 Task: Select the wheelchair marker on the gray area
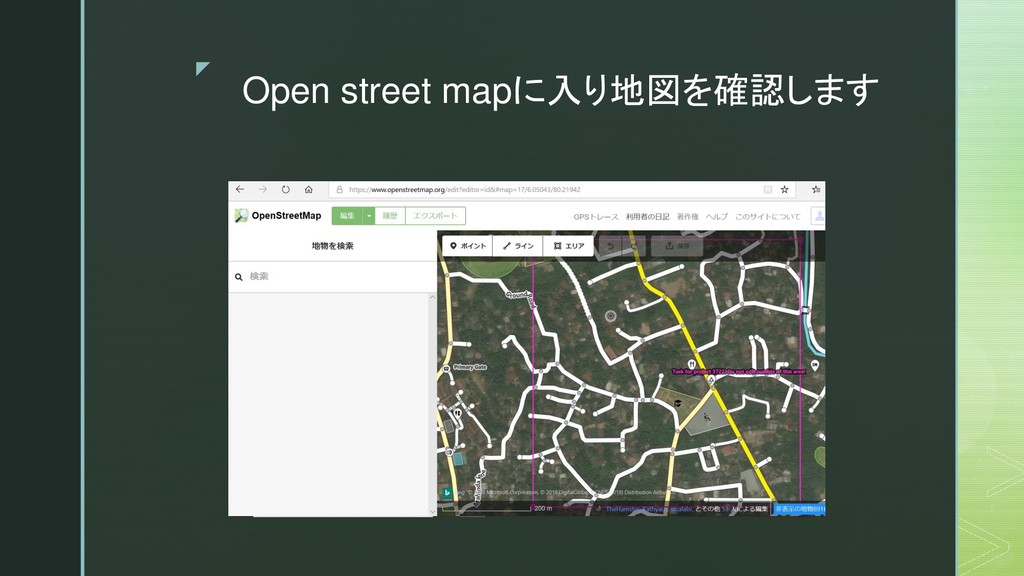coord(707,417)
